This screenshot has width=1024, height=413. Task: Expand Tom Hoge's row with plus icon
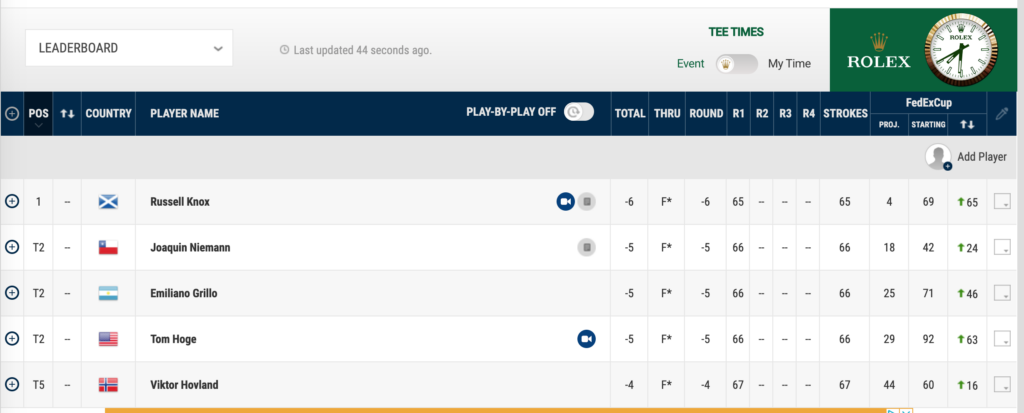12,339
